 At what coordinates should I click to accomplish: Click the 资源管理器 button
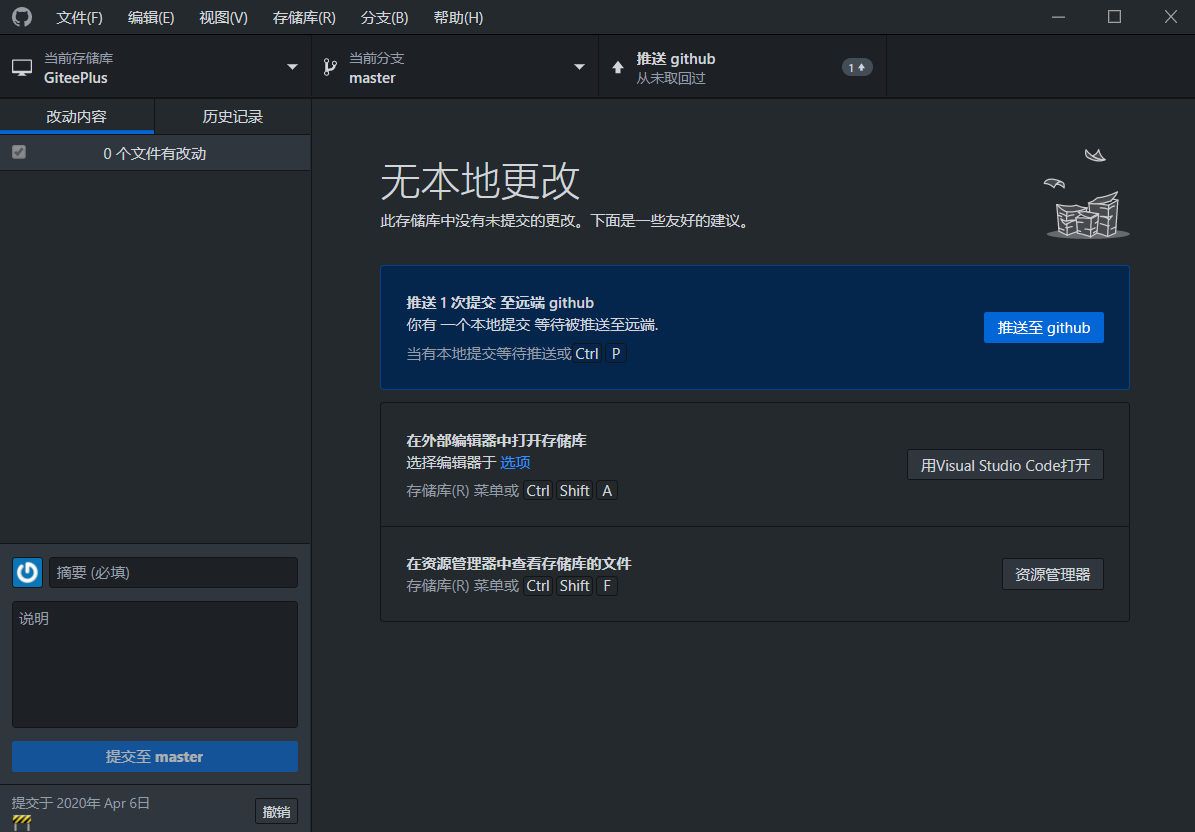[x=1052, y=574]
